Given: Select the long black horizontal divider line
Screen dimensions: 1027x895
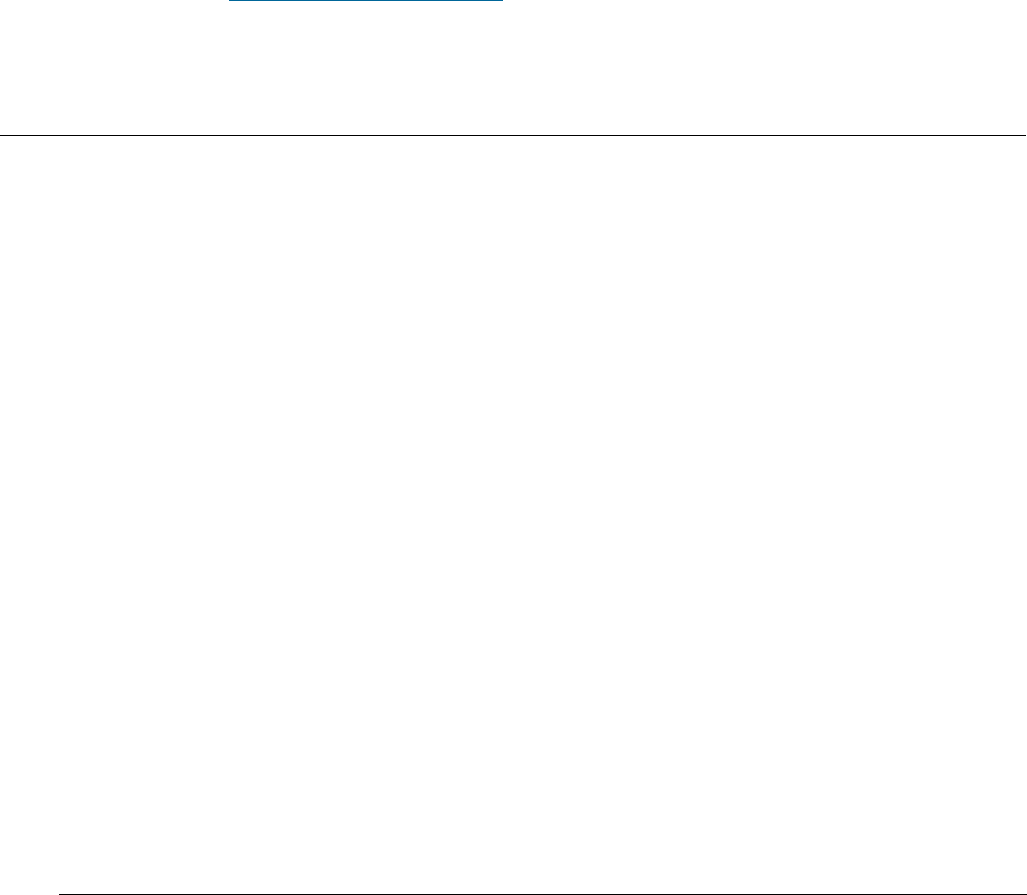Looking at the screenshot, I should point(513,136).
